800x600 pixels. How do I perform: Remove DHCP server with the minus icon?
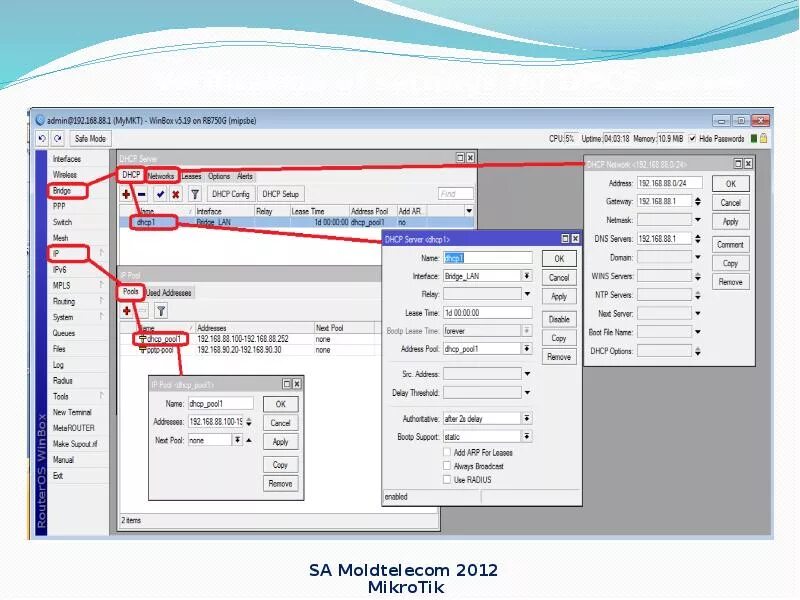click(x=141, y=194)
